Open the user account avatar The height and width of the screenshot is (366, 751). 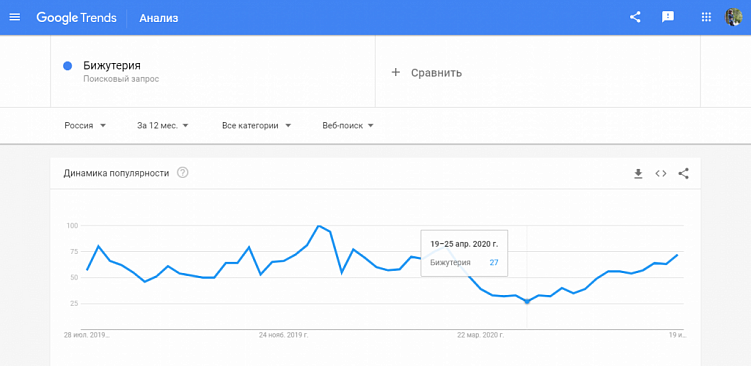click(x=733, y=18)
